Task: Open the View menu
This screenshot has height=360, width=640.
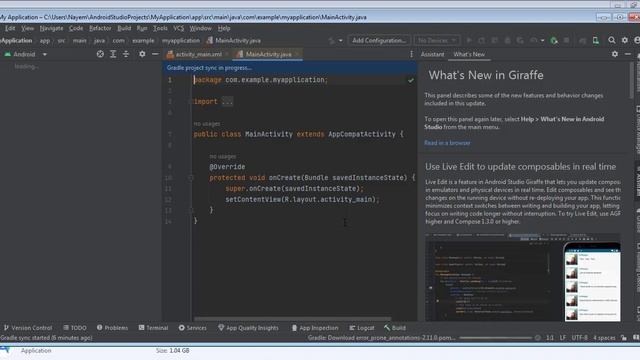Action: point(27,28)
